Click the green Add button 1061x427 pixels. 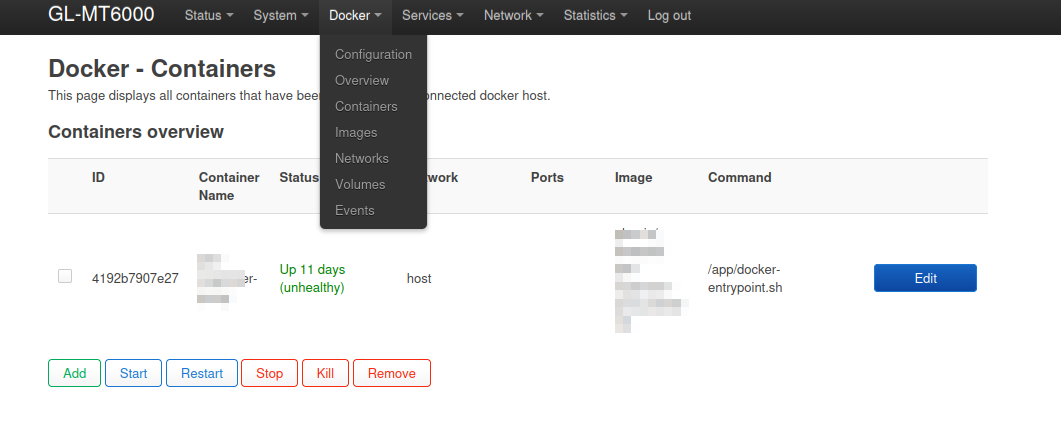74,373
